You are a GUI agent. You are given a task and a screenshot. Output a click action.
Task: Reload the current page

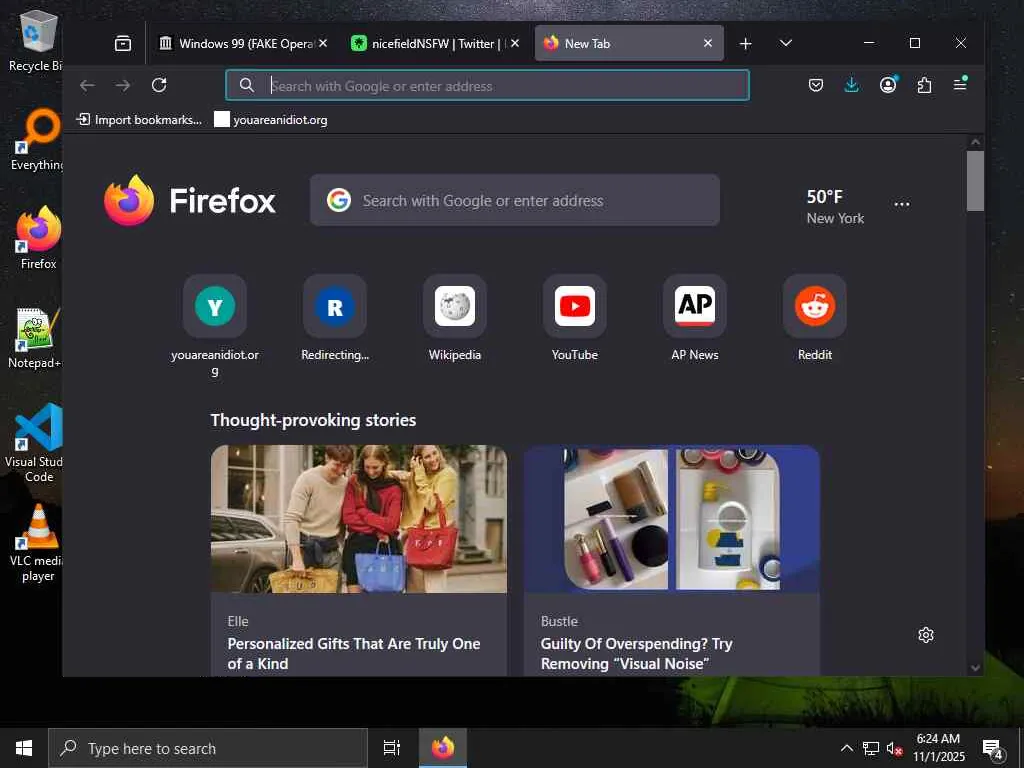pyautogui.click(x=159, y=85)
